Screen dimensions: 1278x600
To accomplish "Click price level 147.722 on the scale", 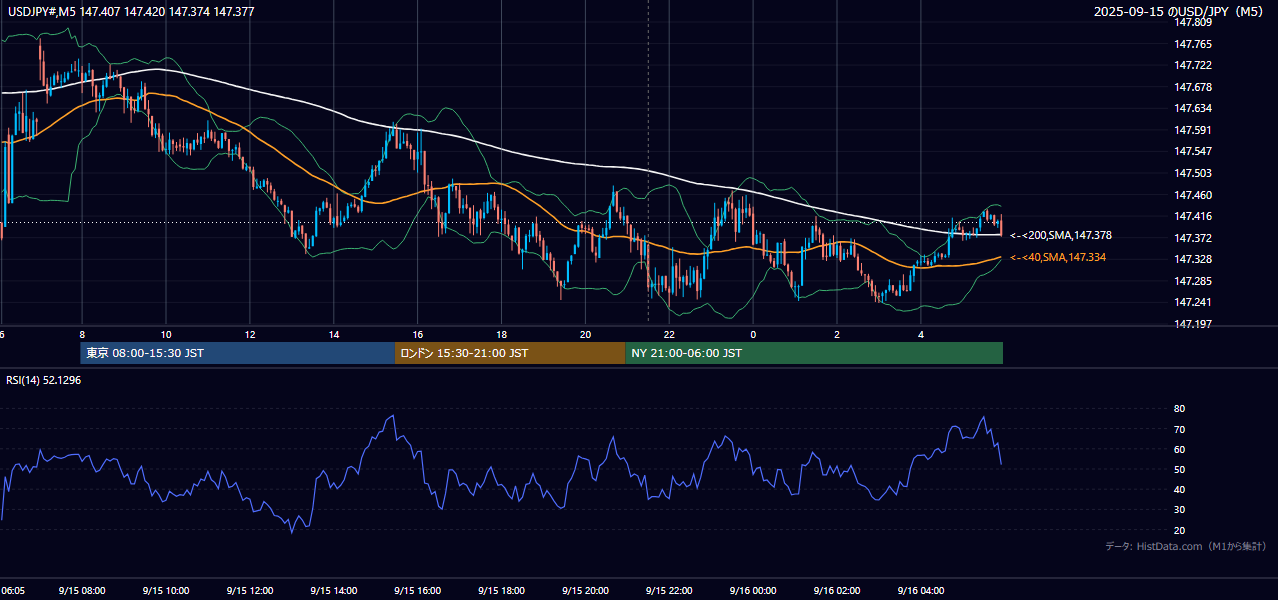I will click(1192, 65).
